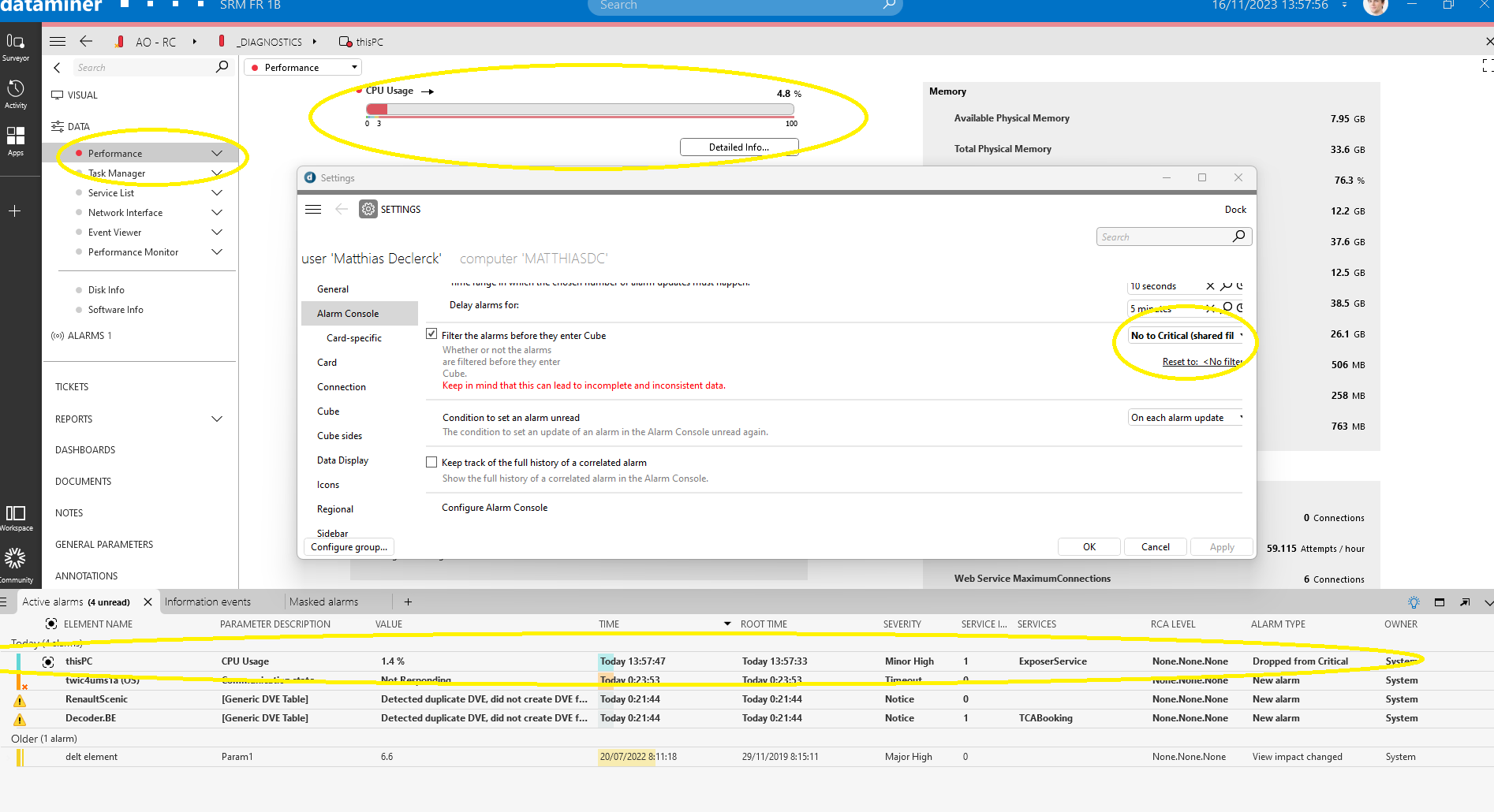Clear the '10 seconds' field with X icon
The width and height of the screenshot is (1494, 812).
coord(1210,286)
